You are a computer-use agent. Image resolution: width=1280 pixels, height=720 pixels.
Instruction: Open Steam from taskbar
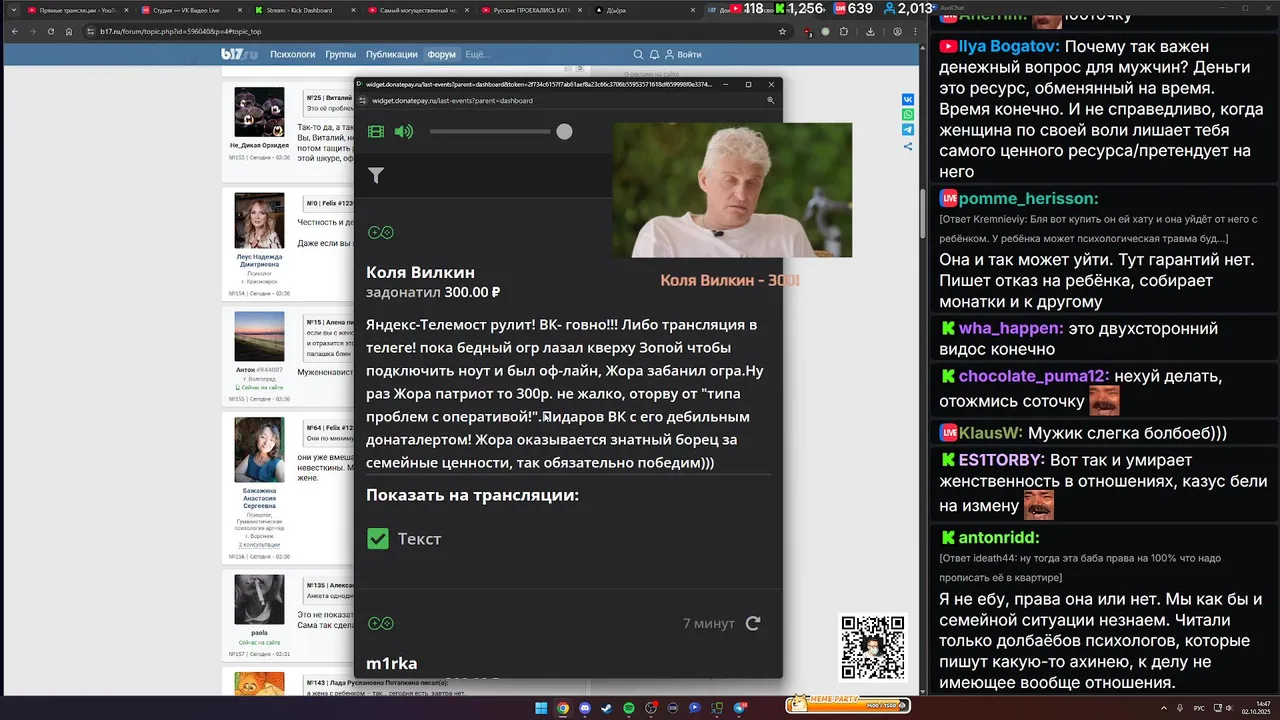click(x=606, y=708)
